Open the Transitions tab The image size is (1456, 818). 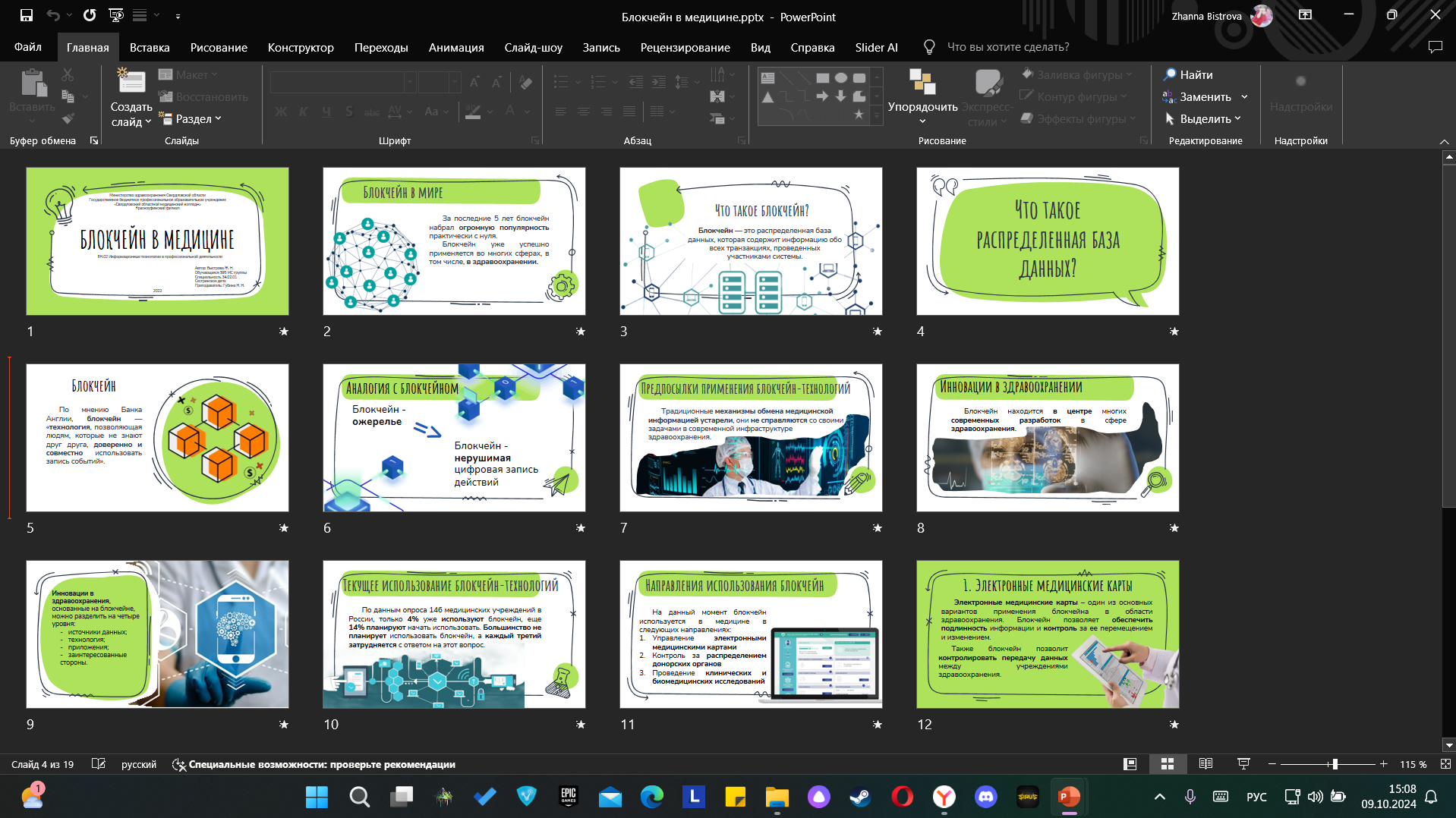coord(381,47)
